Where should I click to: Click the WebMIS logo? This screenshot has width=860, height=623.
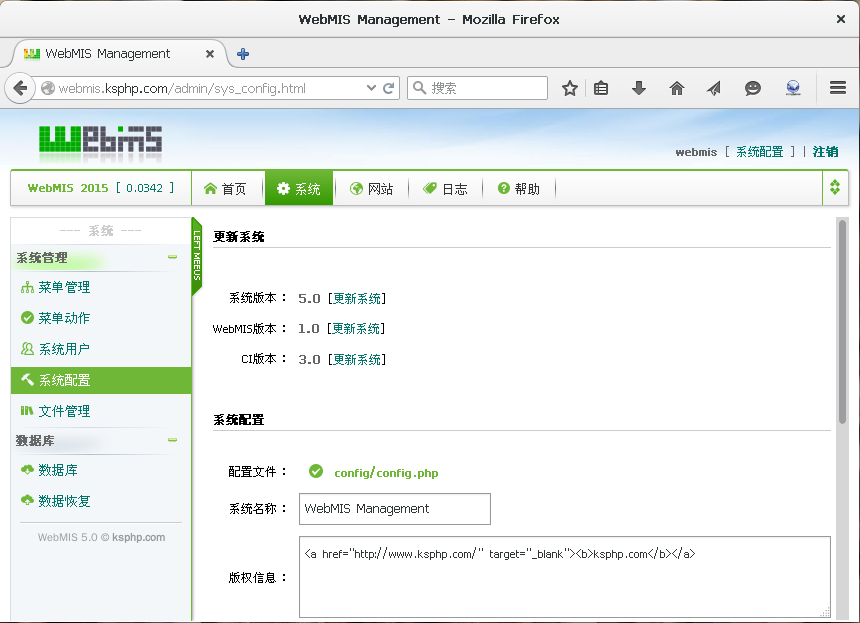[100, 141]
